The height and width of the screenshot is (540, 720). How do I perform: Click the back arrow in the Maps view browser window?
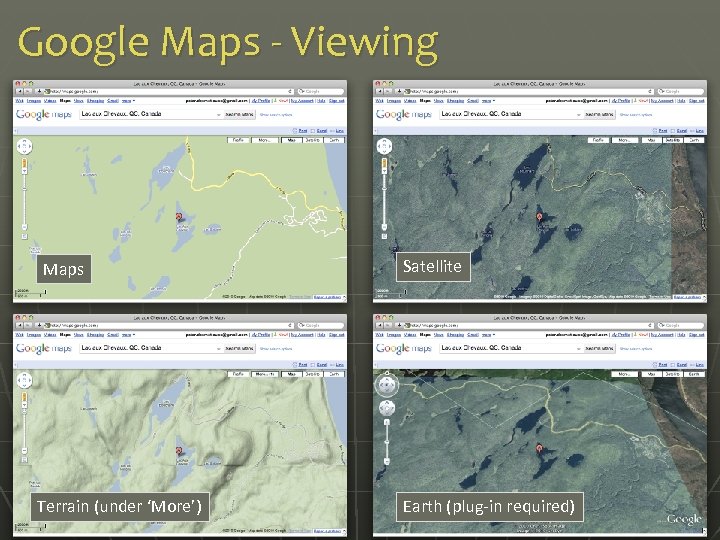click(19, 91)
